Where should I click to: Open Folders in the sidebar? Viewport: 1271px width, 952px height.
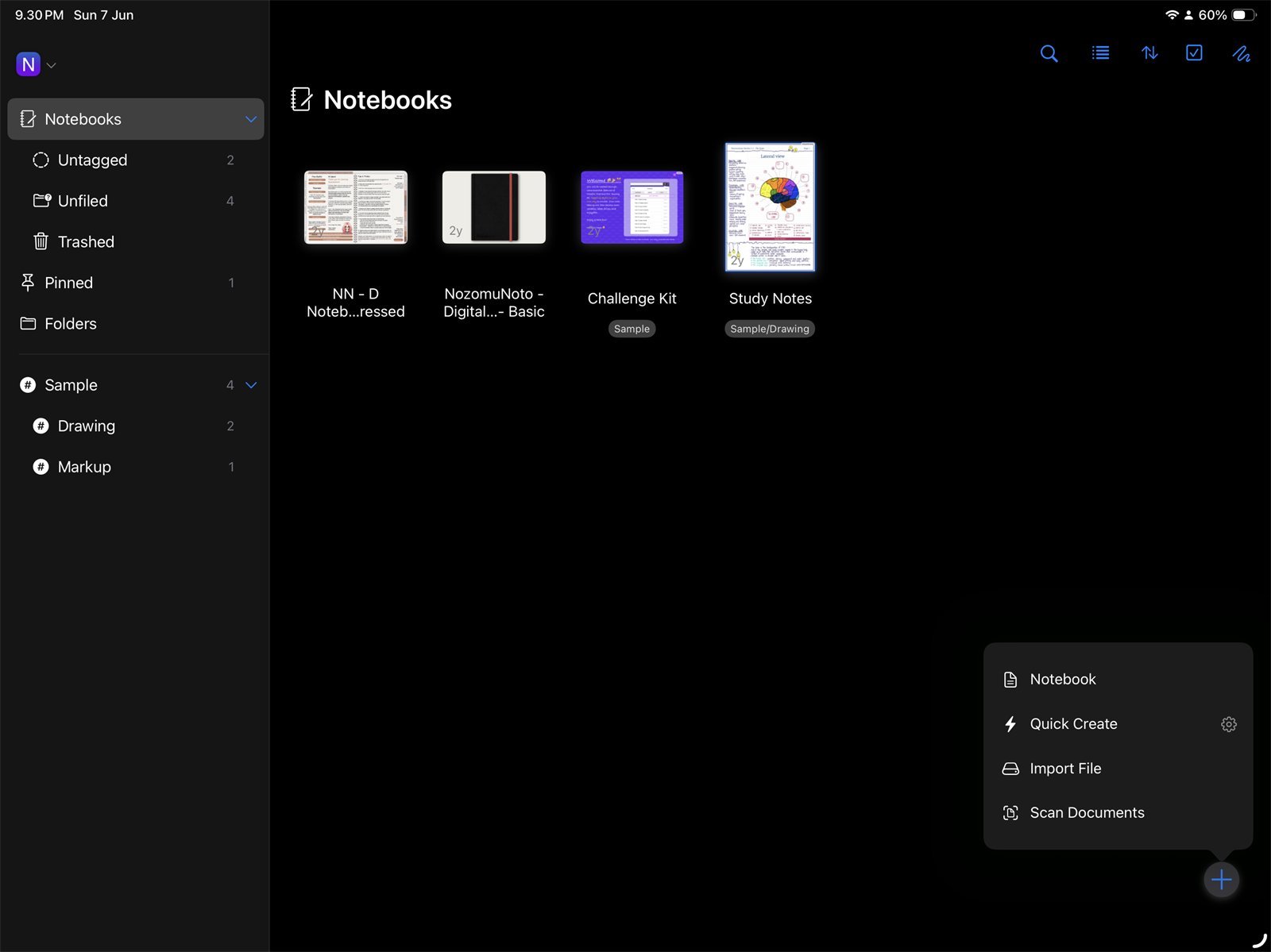136,324
